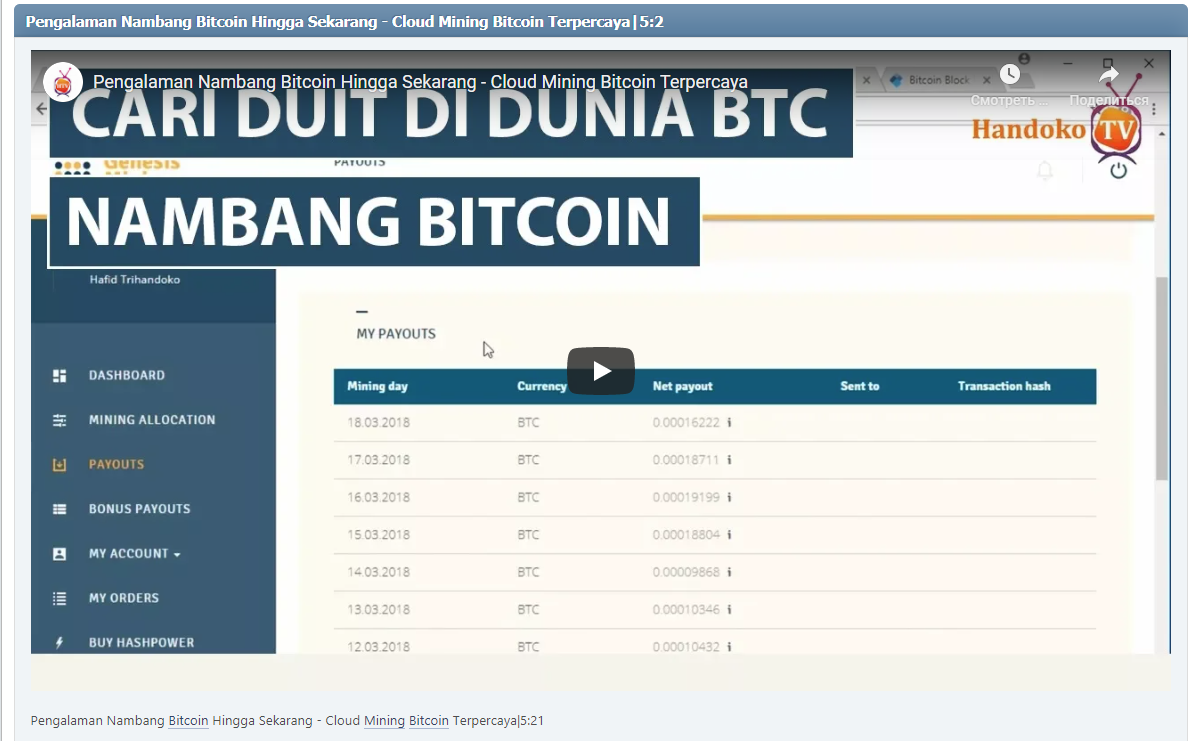
Task: Open the notifications bell icon
Action: [1045, 170]
